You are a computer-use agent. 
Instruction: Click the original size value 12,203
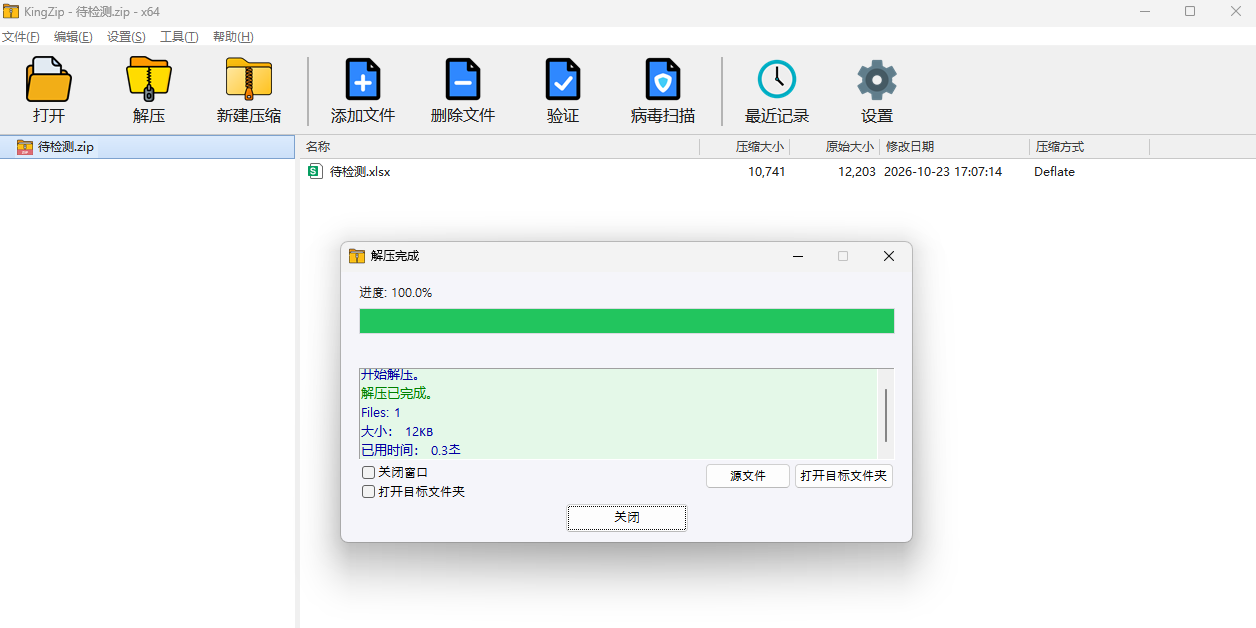tap(857, 171)
